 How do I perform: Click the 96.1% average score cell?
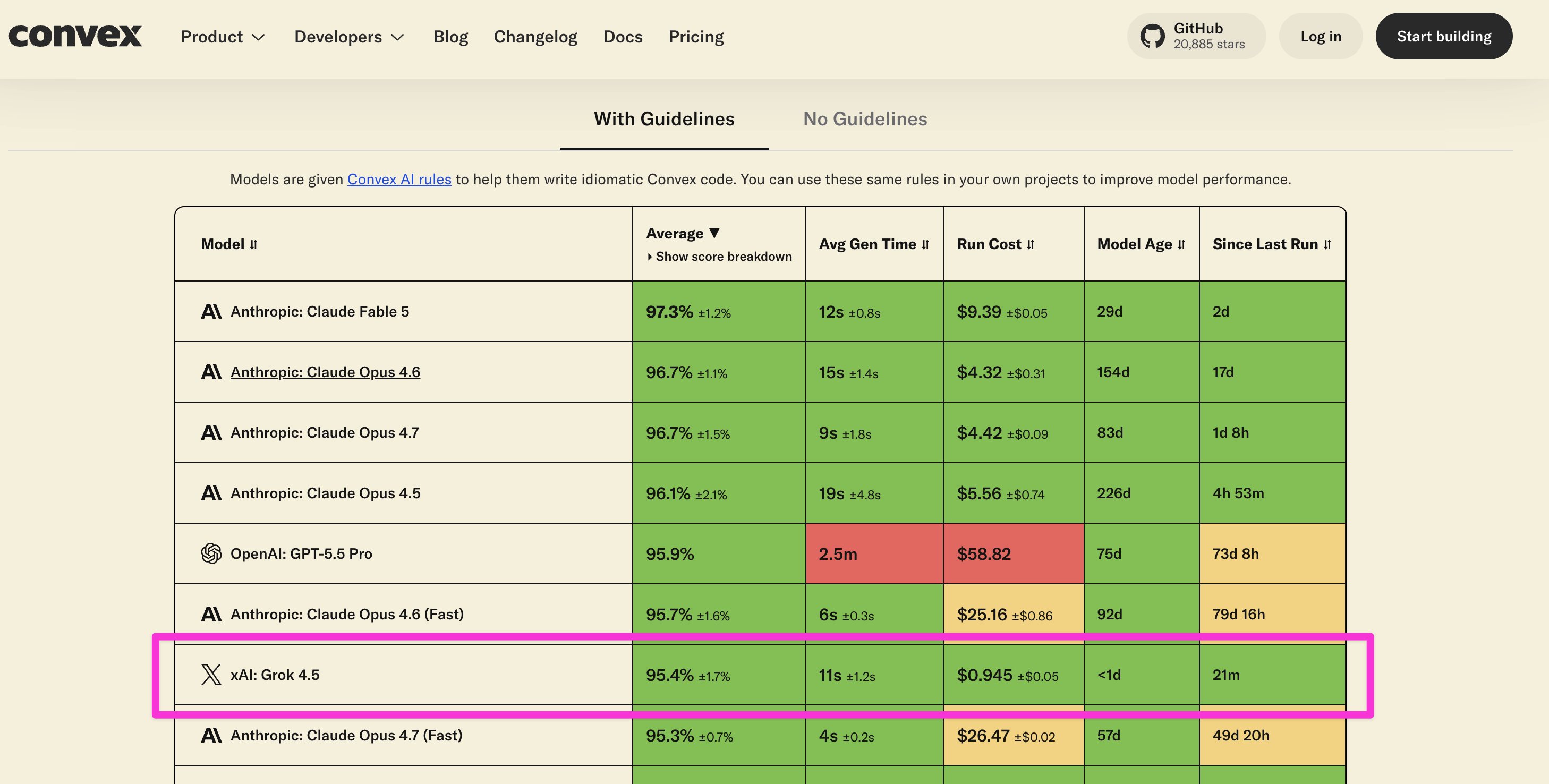719,493
